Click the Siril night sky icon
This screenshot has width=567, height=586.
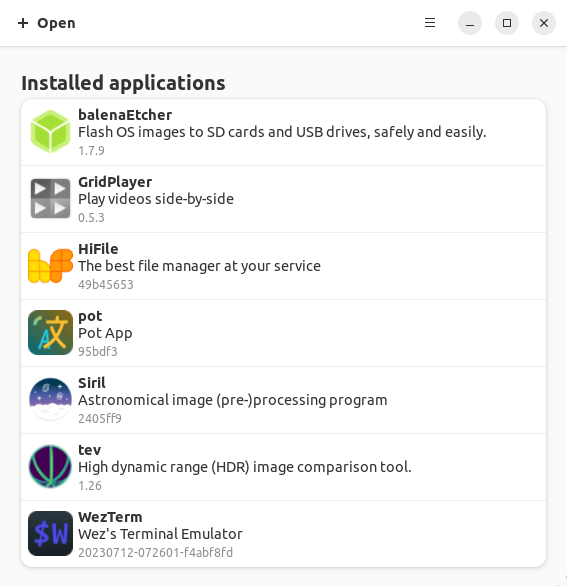pyautogui.click(x=50, y=400)
